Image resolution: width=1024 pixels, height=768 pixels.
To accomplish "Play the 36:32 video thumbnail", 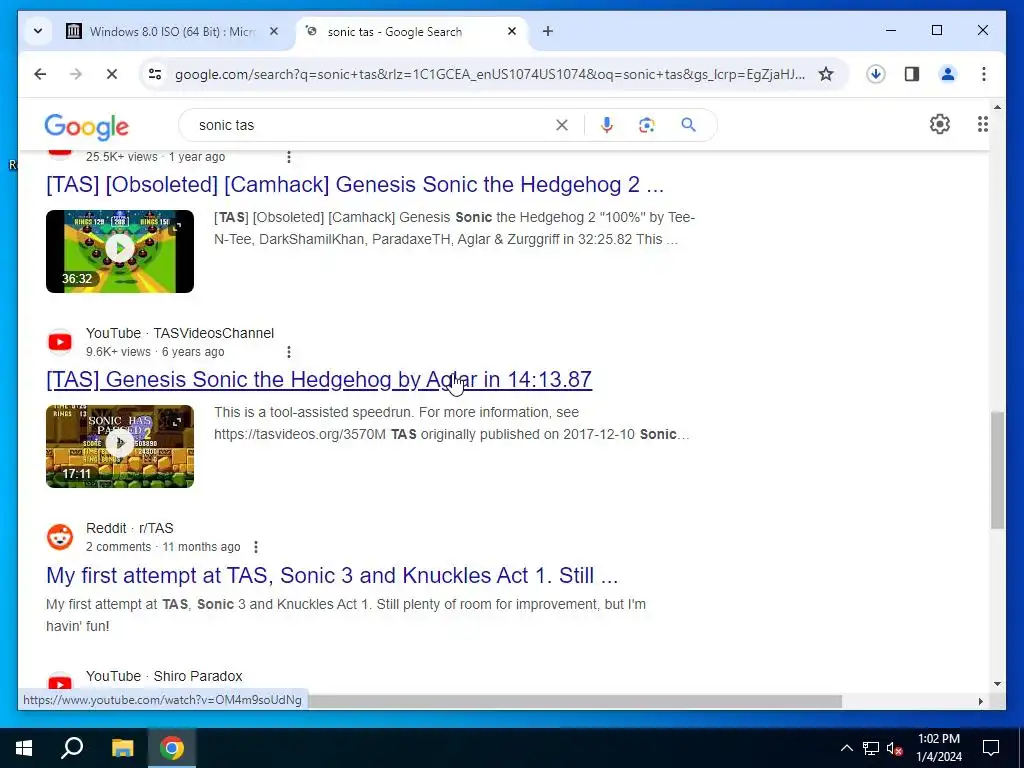I will click(120, 251).
